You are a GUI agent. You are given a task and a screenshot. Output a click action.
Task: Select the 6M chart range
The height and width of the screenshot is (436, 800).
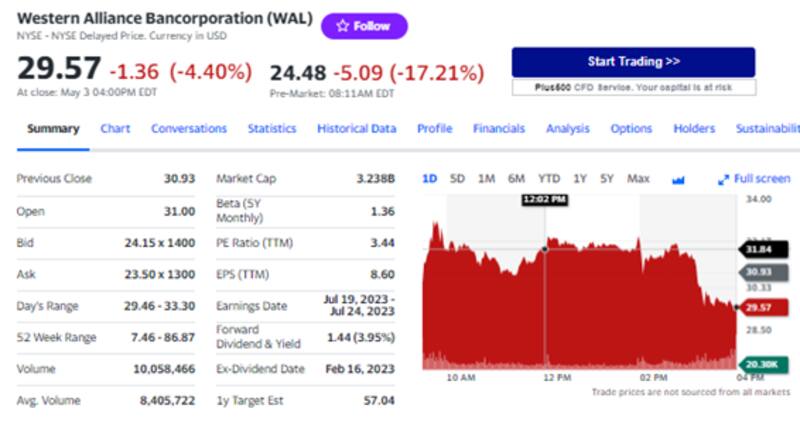coord(516,179)
